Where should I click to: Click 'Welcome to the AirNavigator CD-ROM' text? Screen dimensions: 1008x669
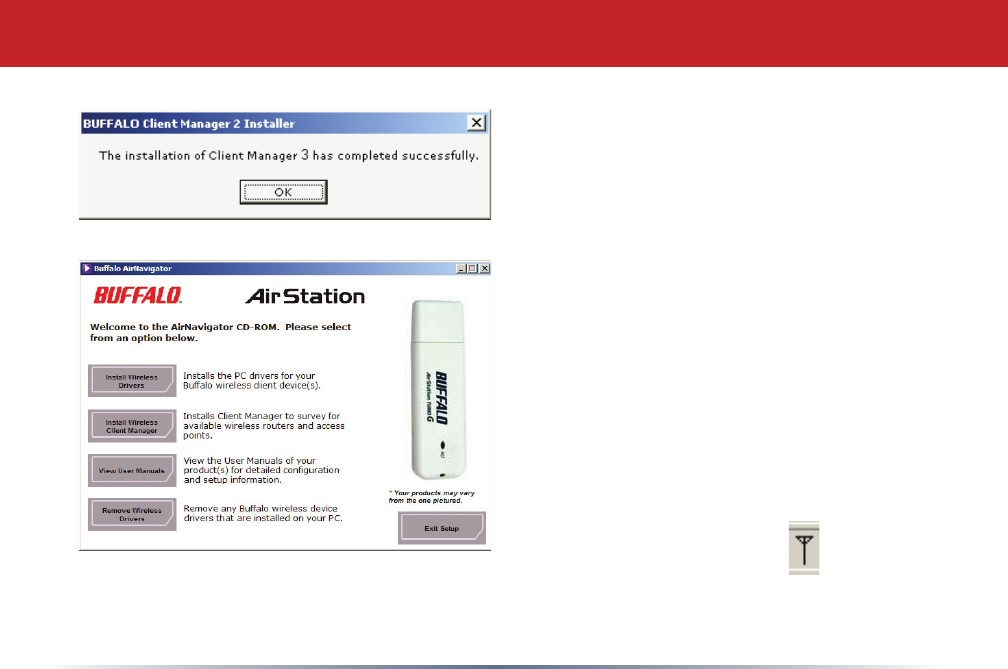point(220,332)
